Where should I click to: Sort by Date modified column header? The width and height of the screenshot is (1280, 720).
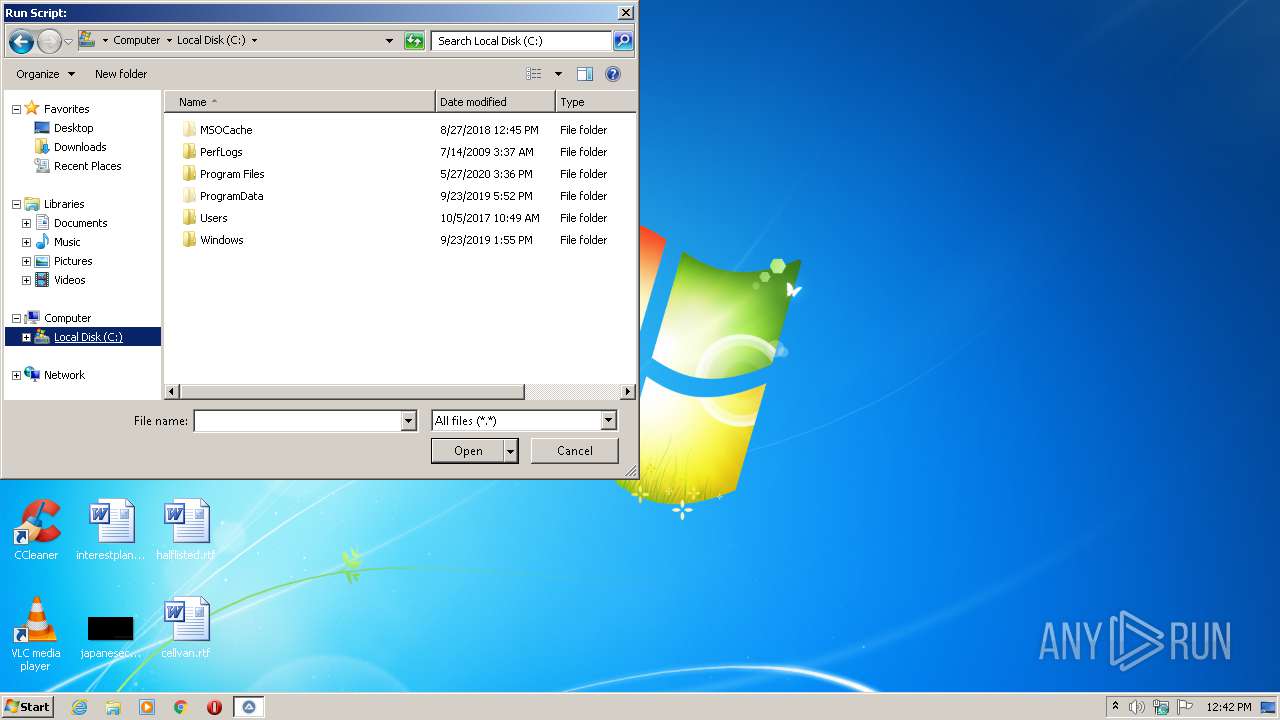tap(495, 102)
